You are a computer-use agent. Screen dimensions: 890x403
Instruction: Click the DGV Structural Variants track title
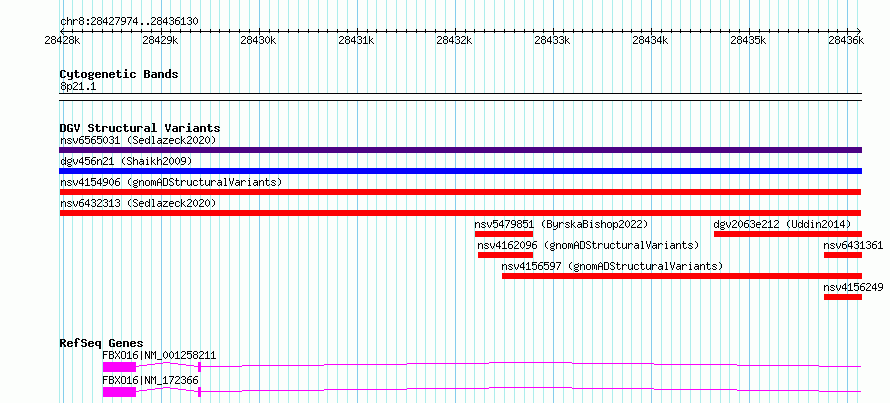(140, 128)
